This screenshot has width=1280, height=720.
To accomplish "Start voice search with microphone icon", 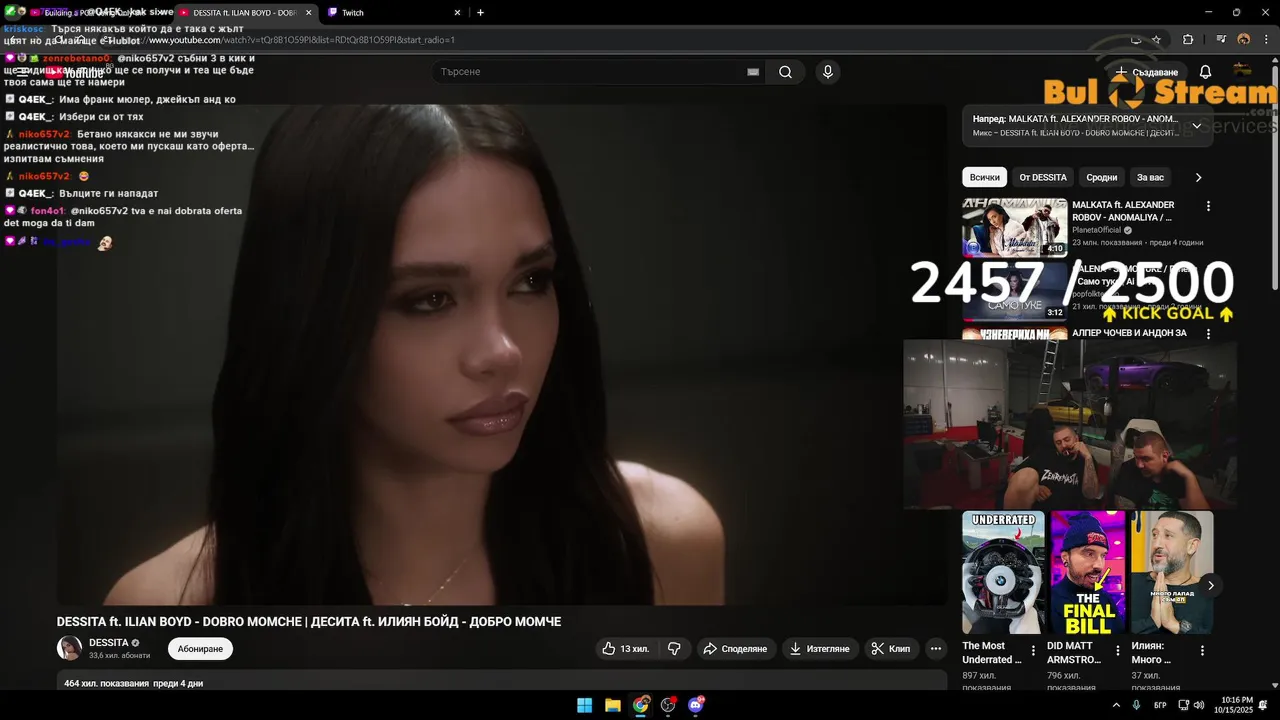I will tap(827, 72).
